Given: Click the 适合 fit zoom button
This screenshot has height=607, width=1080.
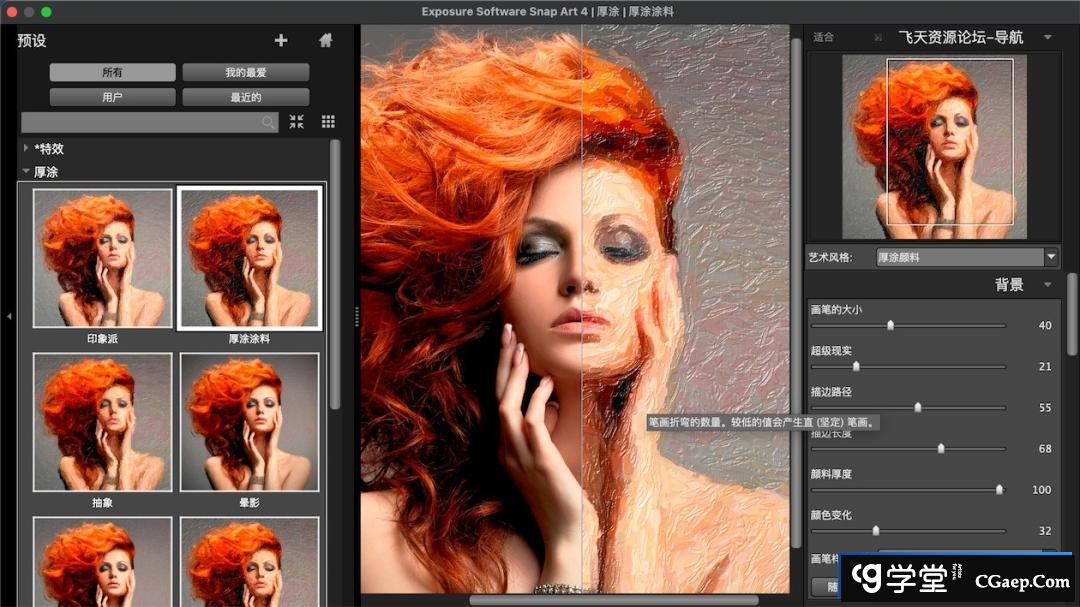Looking at the screenshot, I should pyautogui.click(x=823, y=38).
